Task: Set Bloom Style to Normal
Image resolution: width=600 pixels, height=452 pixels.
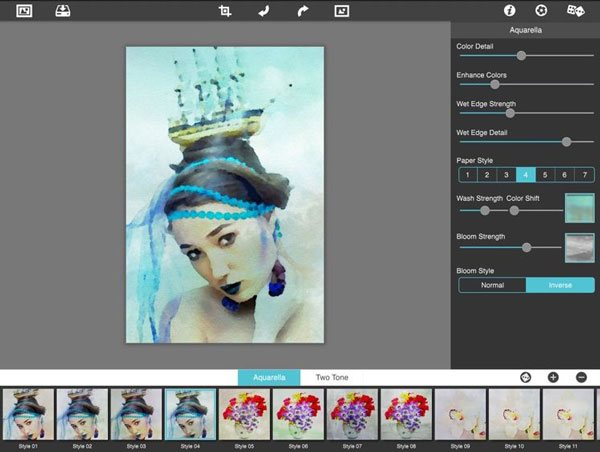Action: (492, 285)
